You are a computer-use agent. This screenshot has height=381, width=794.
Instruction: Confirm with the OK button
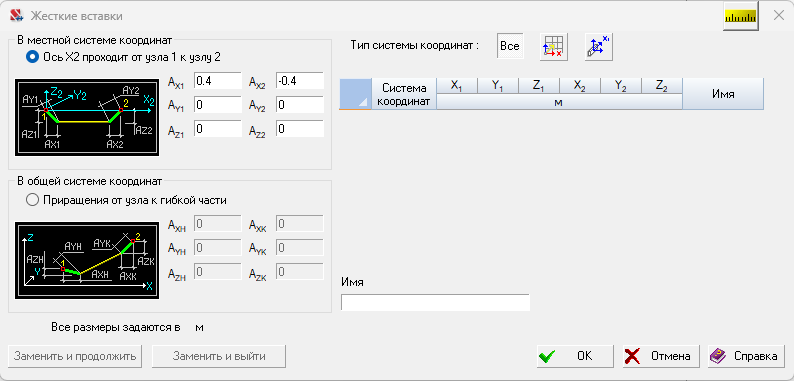point(575,356)
